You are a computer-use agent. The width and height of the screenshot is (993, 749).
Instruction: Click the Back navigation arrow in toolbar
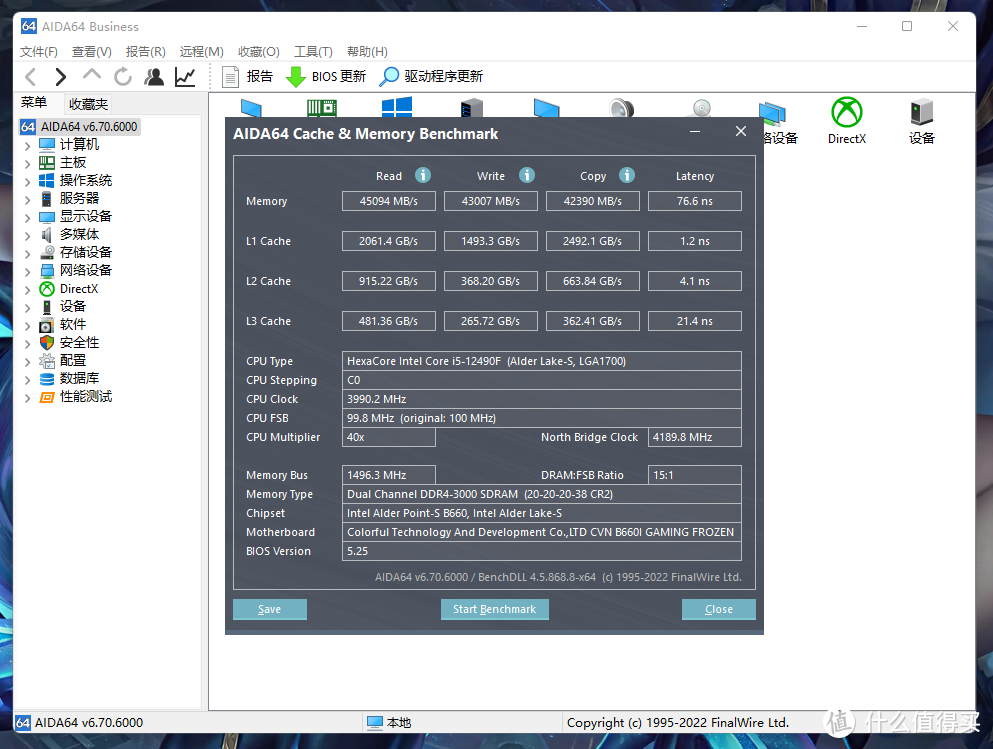pyautogui.click(x=31, y=77)
